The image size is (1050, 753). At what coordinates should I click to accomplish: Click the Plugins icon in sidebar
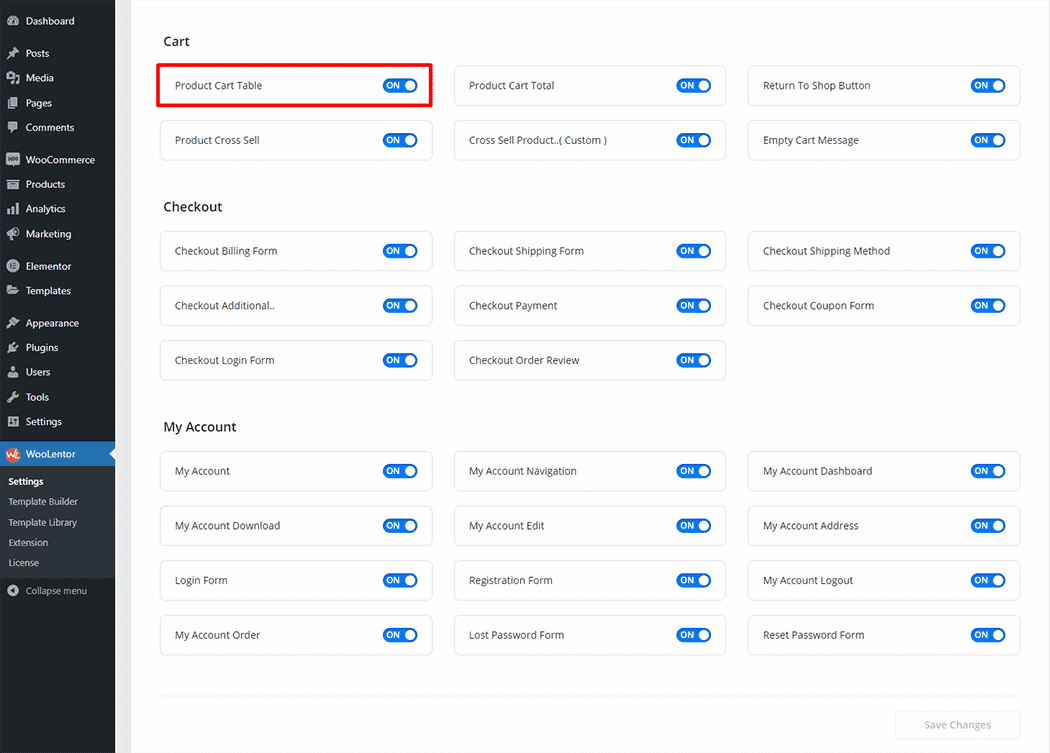tap(13, 348)
